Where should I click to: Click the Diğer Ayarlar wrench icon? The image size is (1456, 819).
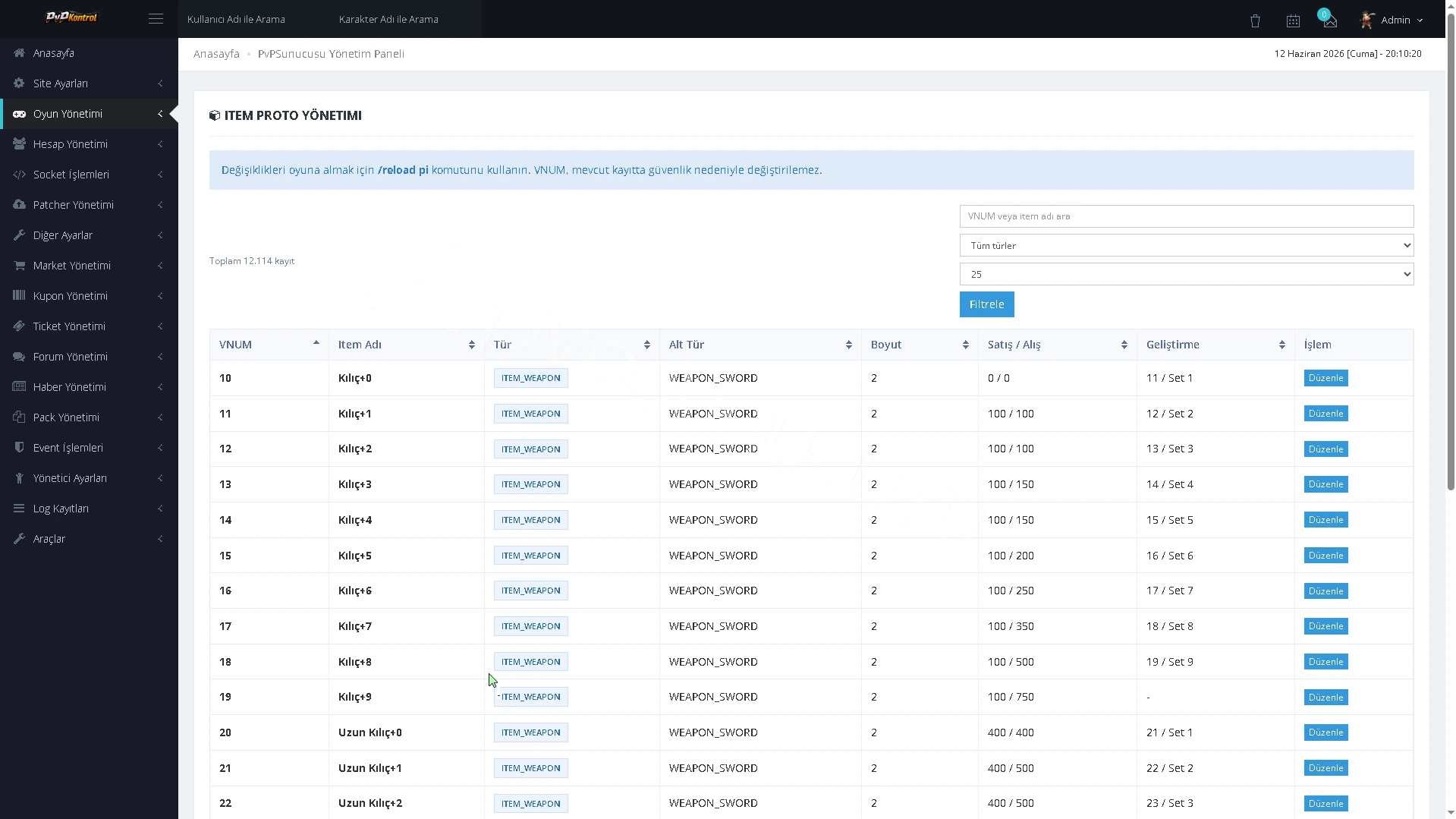pos(19,235)
